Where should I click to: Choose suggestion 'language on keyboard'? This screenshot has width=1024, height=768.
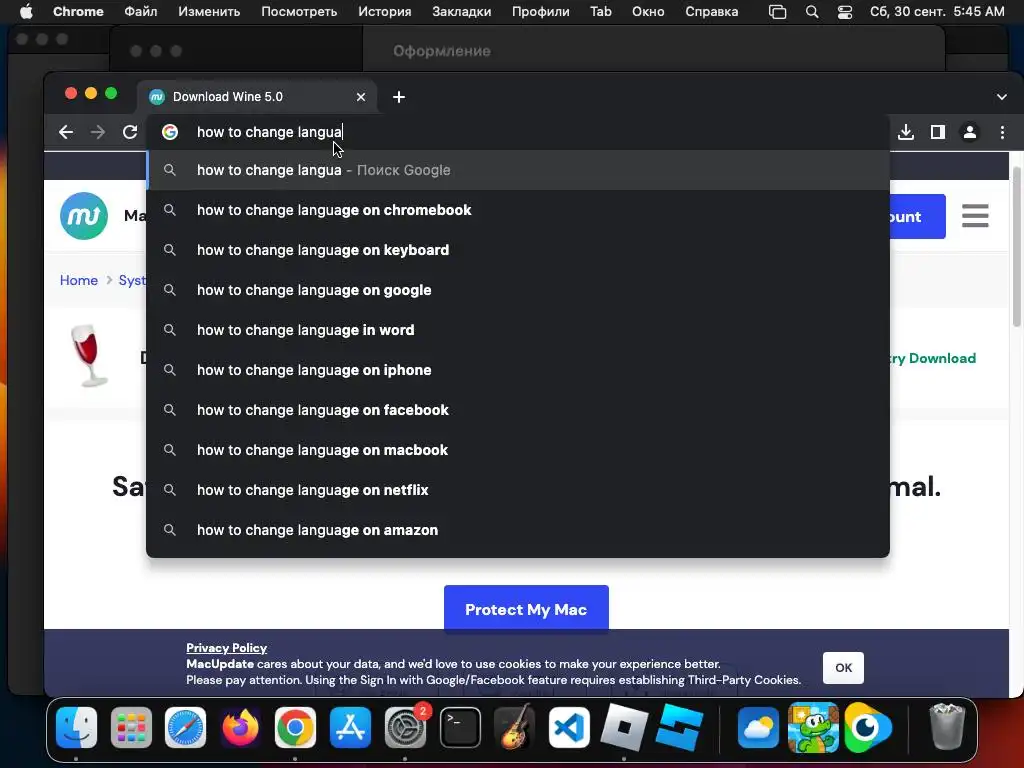pos(519,250)
